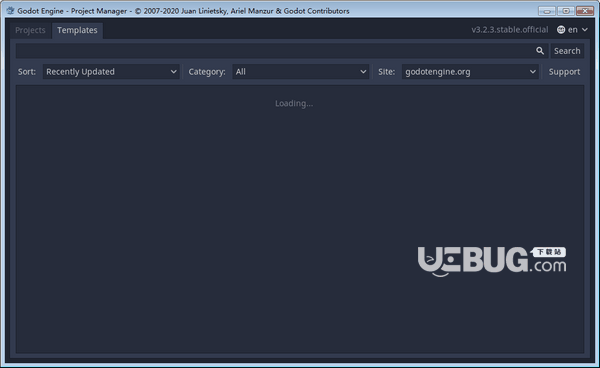
Task: Click the Loading... status text
Action: (294, 103)
